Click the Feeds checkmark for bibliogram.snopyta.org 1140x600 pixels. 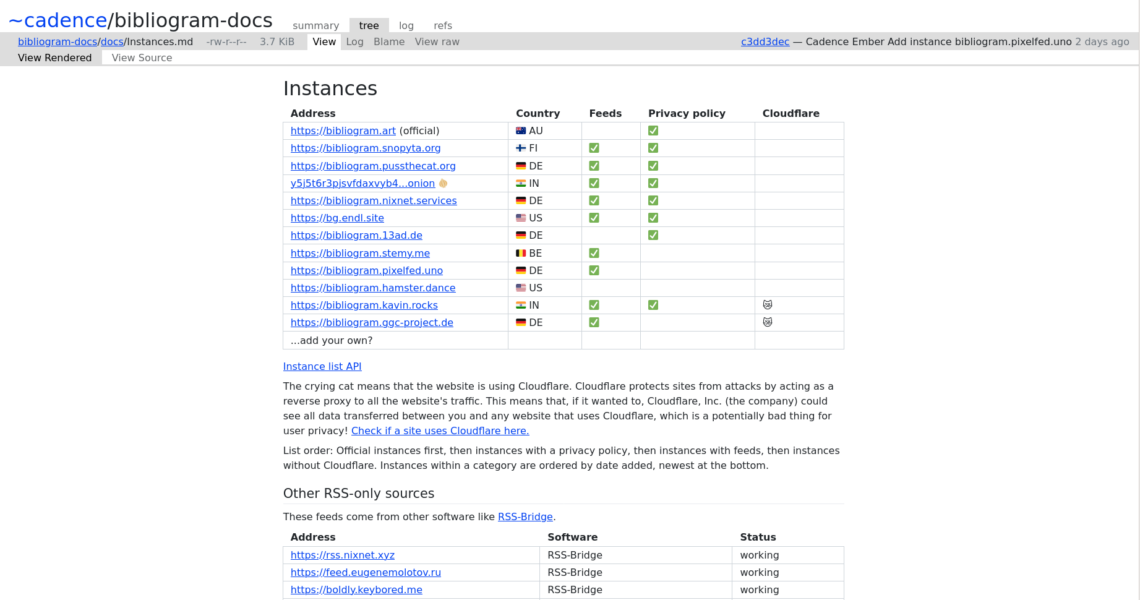[x=594, y=148]
